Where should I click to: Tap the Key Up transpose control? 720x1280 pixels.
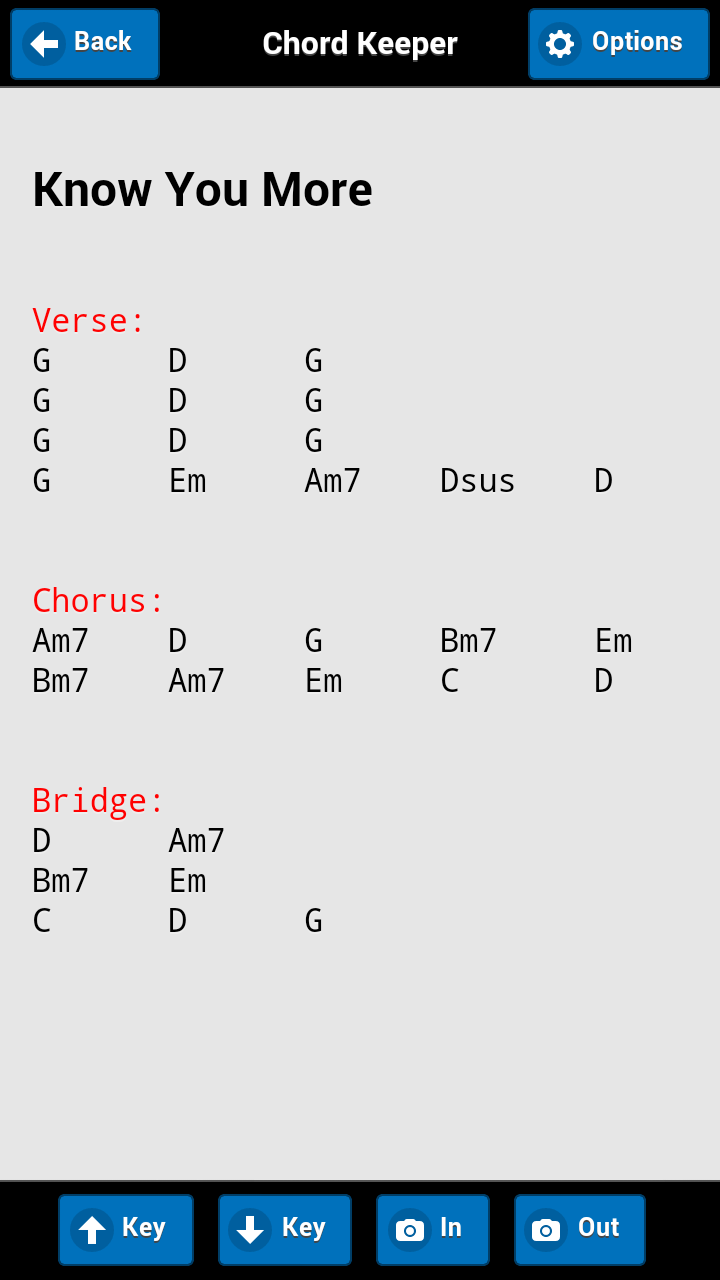pos(125,1229)
